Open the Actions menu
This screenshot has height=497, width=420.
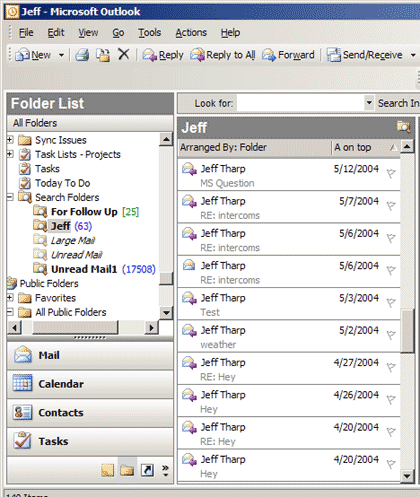191,32
